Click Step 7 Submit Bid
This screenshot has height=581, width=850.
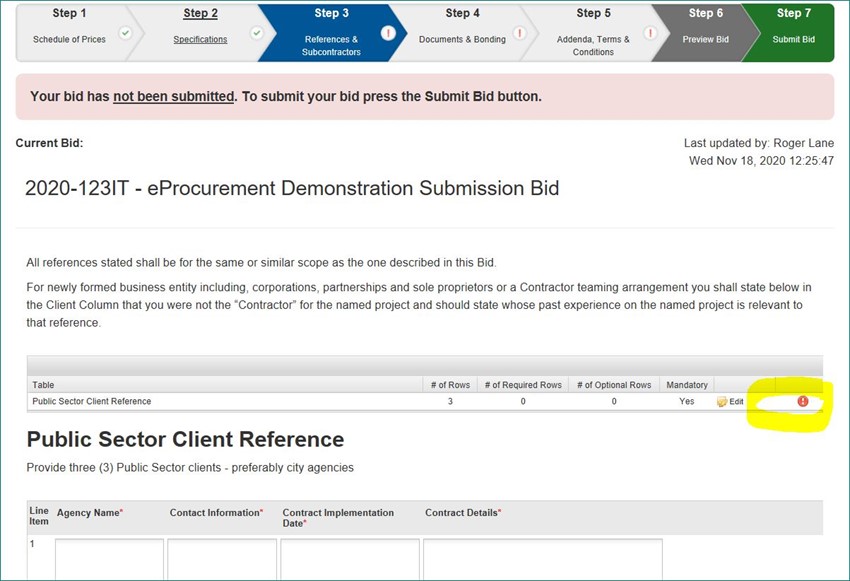793,33
